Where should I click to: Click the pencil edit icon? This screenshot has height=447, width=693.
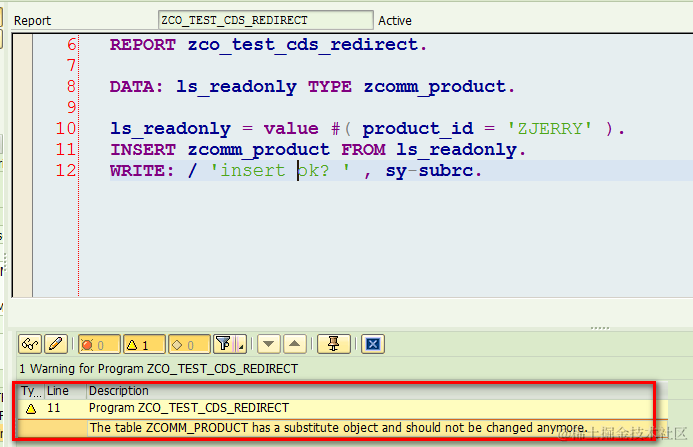[56, 344]
